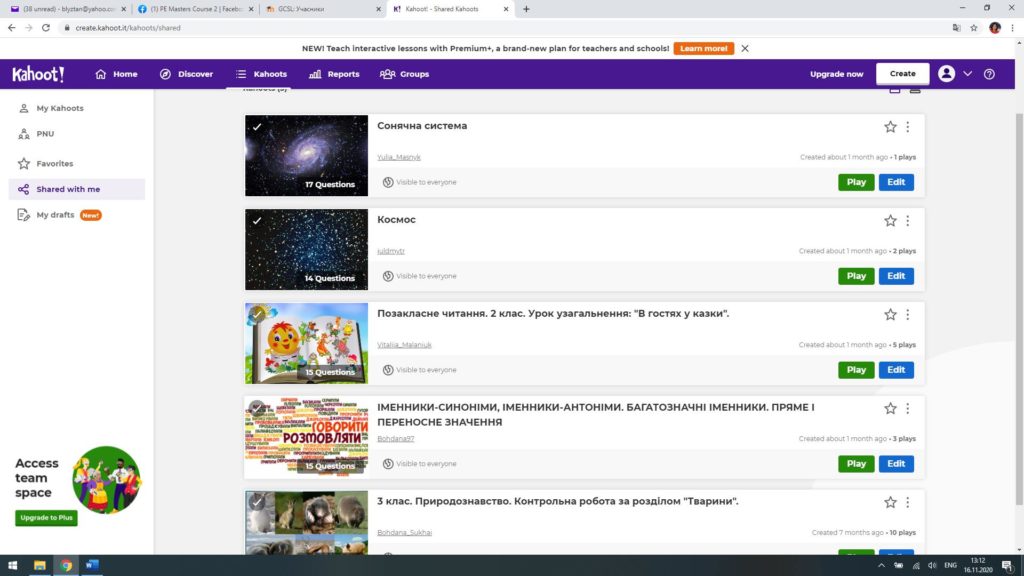
Task: Click the help question mark icon
Action: 989,74
